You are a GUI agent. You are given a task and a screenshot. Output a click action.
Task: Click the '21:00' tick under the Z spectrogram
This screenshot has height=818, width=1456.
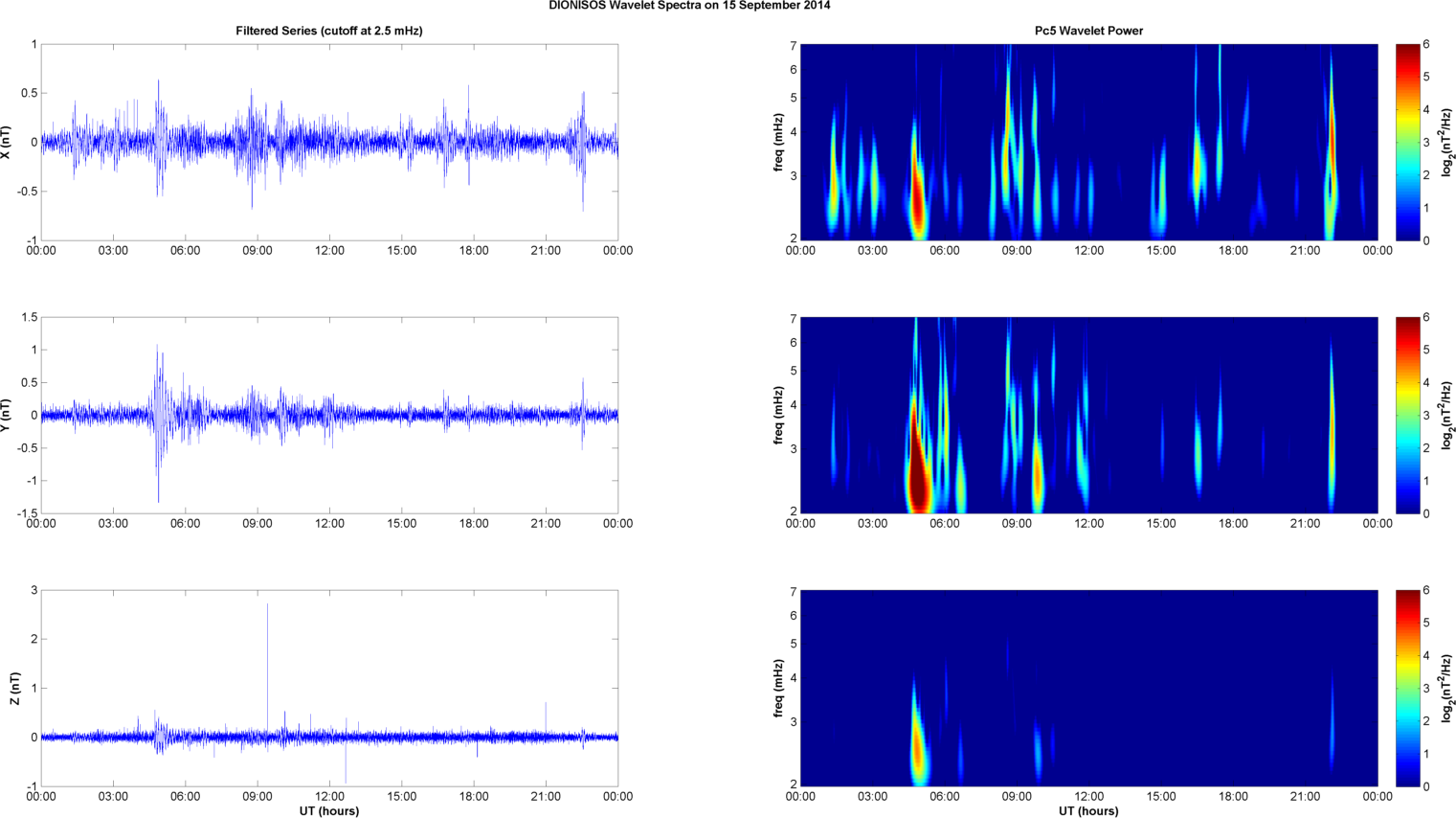(1306, 797)
